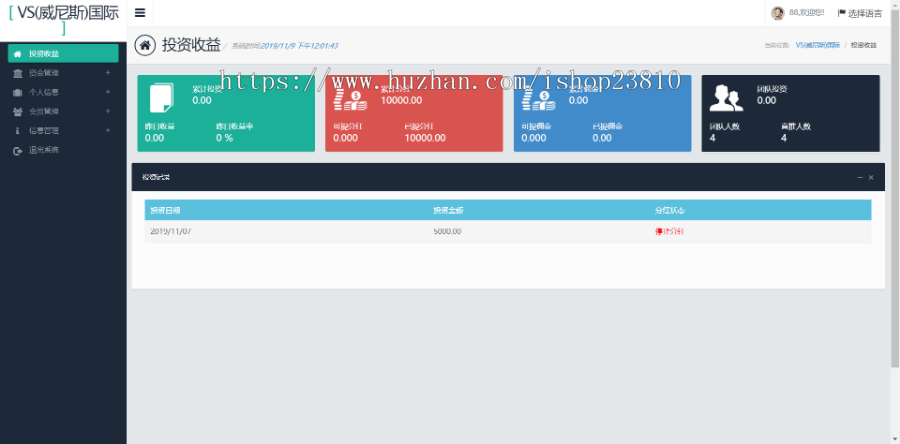The image size is (900, 444).
Task: Click the users icon for 会员管理
Action: pyautogui.click(x=18, y=111)
